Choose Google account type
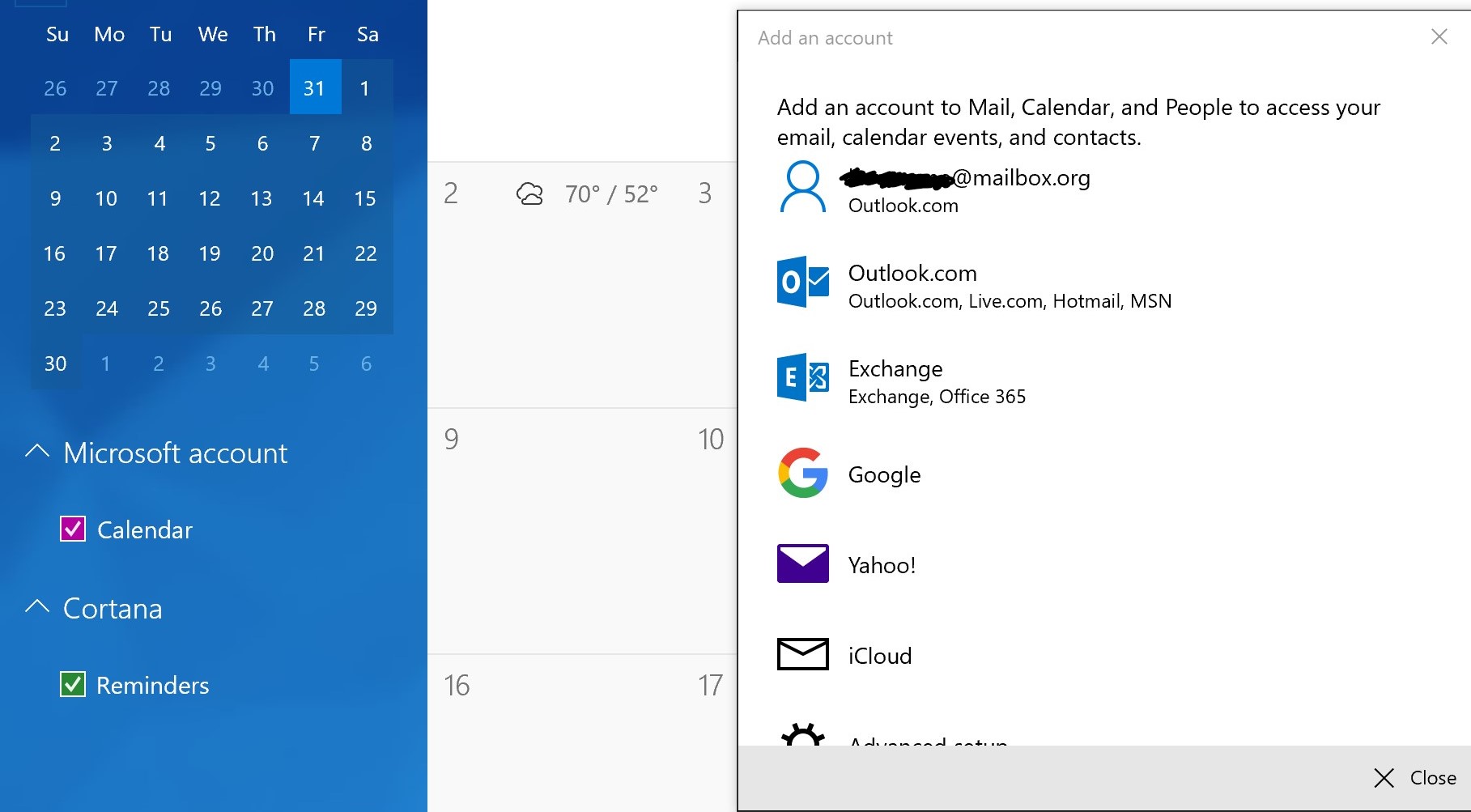Viewport: 1471px width, 812px height. click(x=1103, y=474)
